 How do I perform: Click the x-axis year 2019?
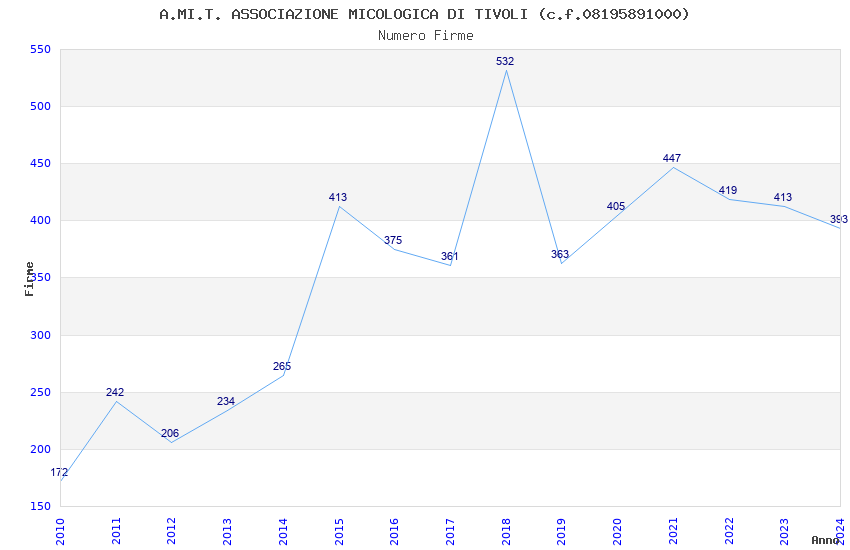pos(562,532)
